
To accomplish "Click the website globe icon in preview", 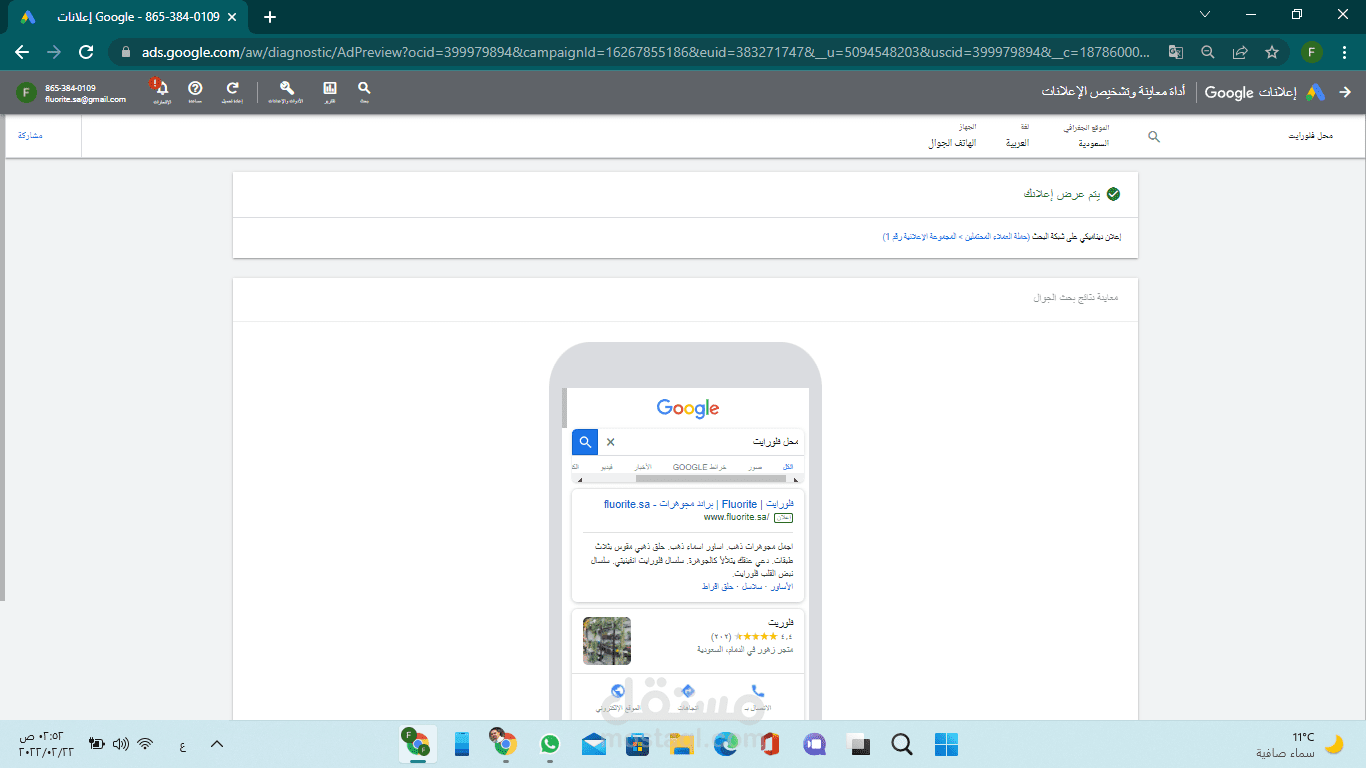I will click(617, 691).
